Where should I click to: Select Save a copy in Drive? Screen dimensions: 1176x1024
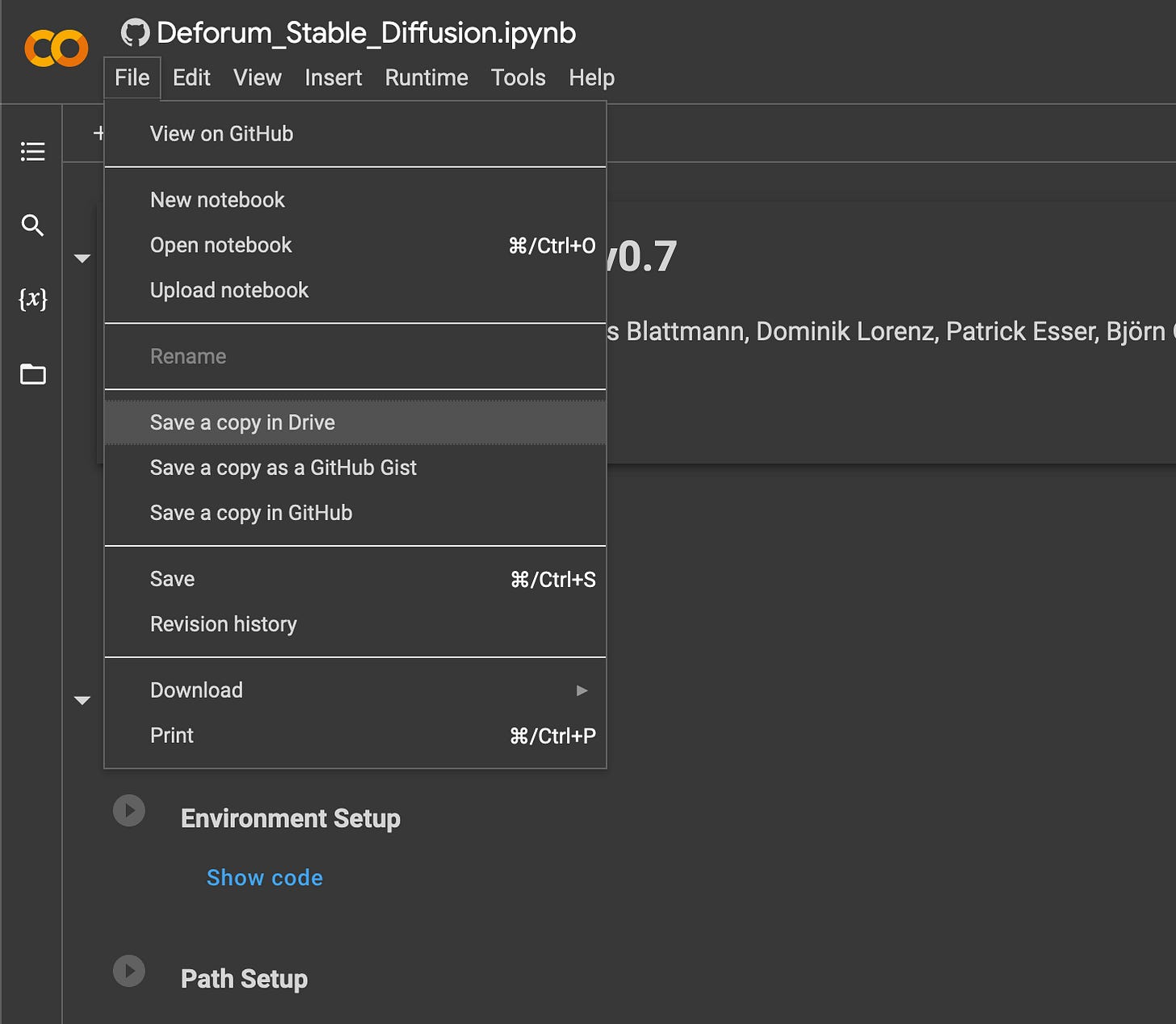tap(355, 422)
